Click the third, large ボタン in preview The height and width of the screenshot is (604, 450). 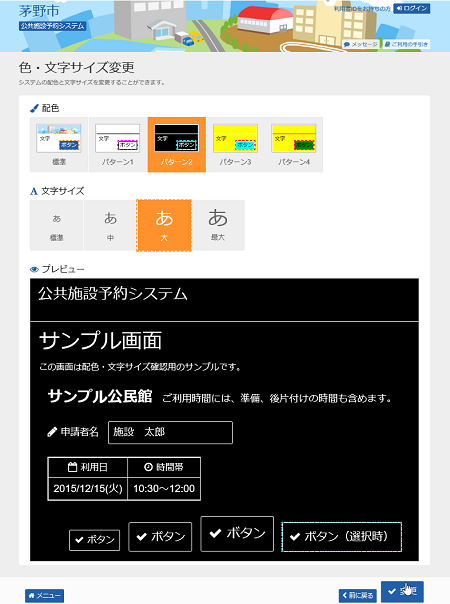point(237,534)
